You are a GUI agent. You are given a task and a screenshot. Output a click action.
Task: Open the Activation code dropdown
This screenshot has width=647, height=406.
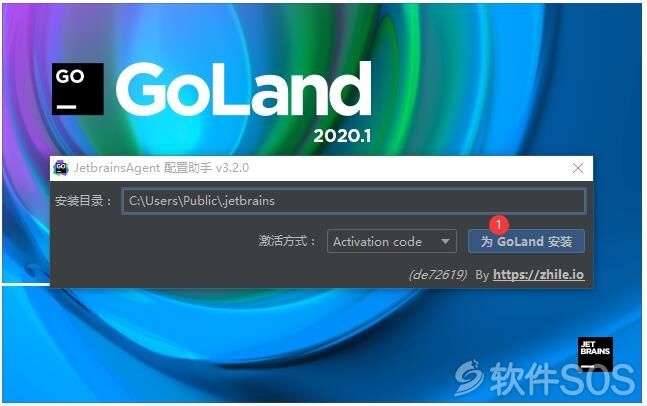pos(392,241)
